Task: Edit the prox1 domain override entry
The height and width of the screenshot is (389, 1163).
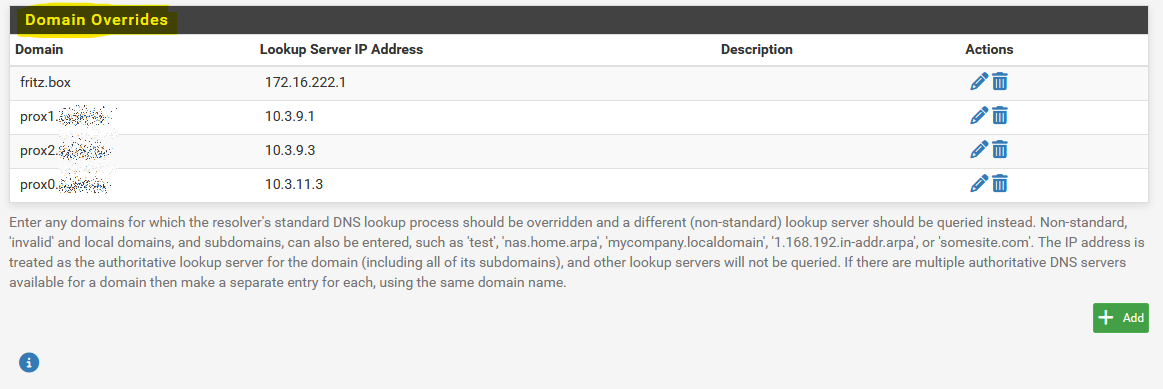Action: pos(979,116)
